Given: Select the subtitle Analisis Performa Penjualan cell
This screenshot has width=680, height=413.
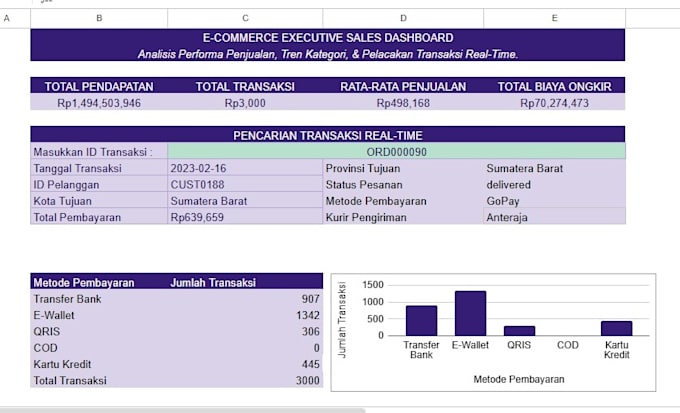Looking at the screenshot, I should click(328, 54).
